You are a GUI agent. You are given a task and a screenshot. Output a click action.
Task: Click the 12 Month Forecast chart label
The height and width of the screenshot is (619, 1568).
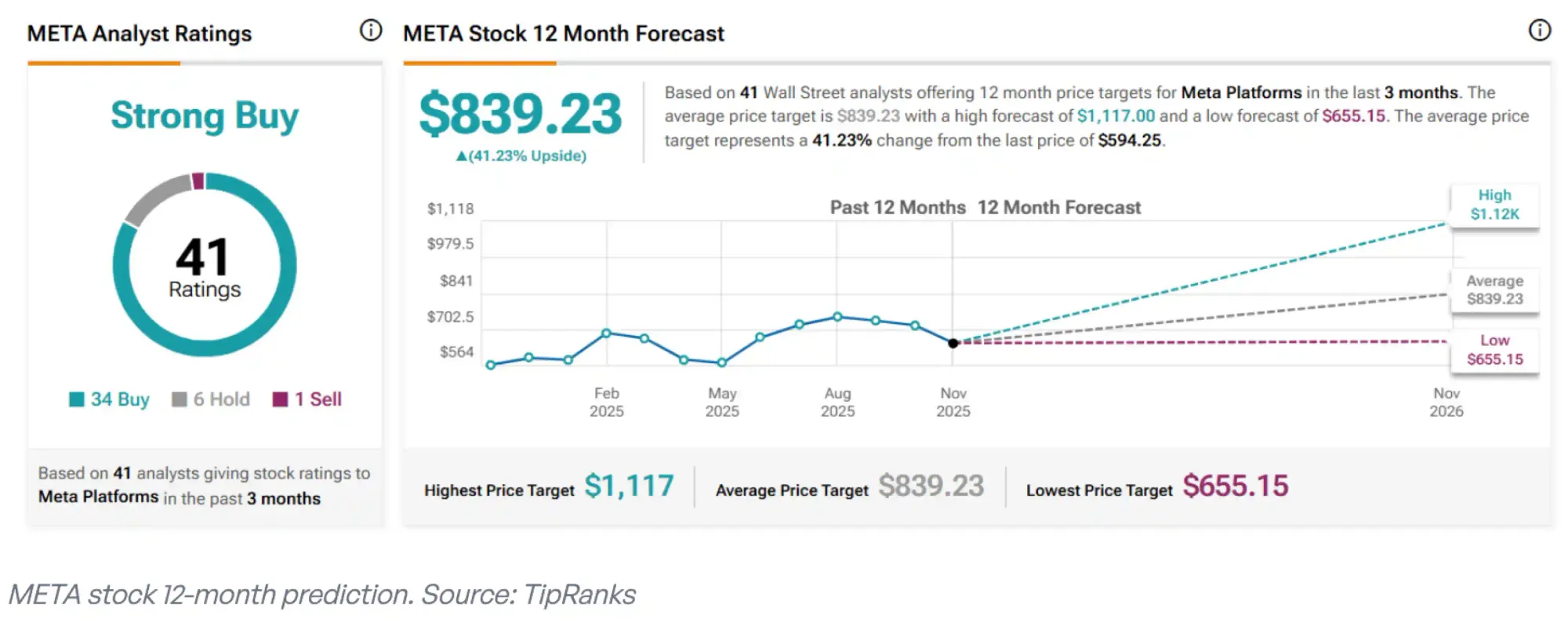[x=1058, y=208]
